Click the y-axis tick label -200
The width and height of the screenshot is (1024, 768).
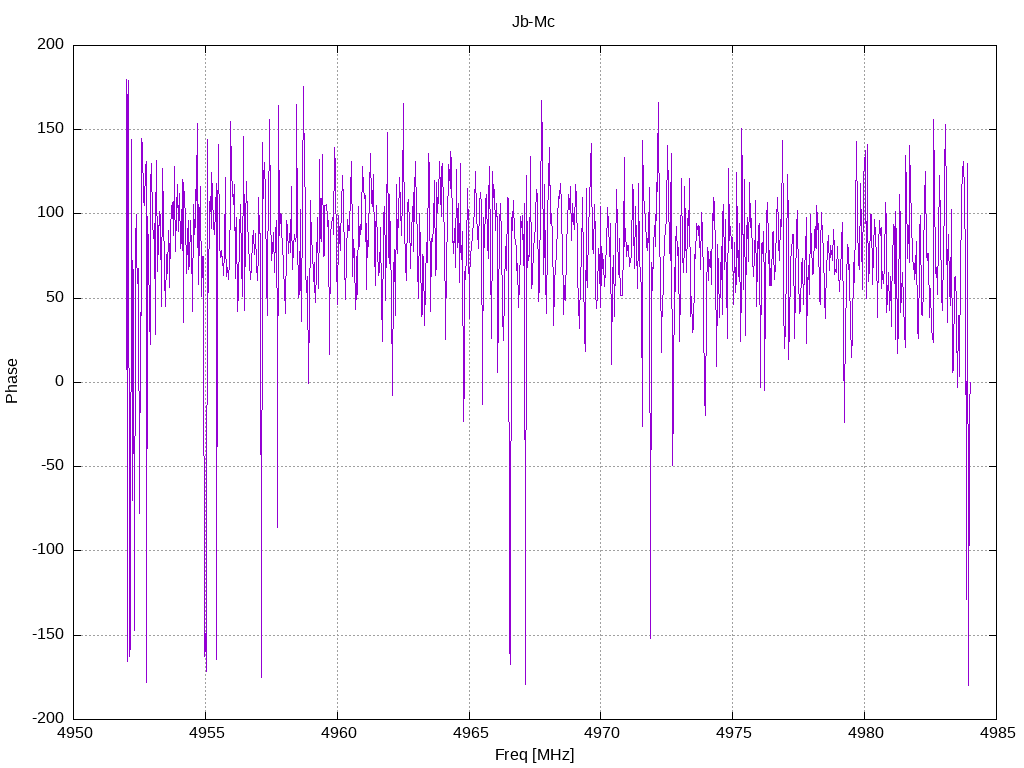coord(48,718)
